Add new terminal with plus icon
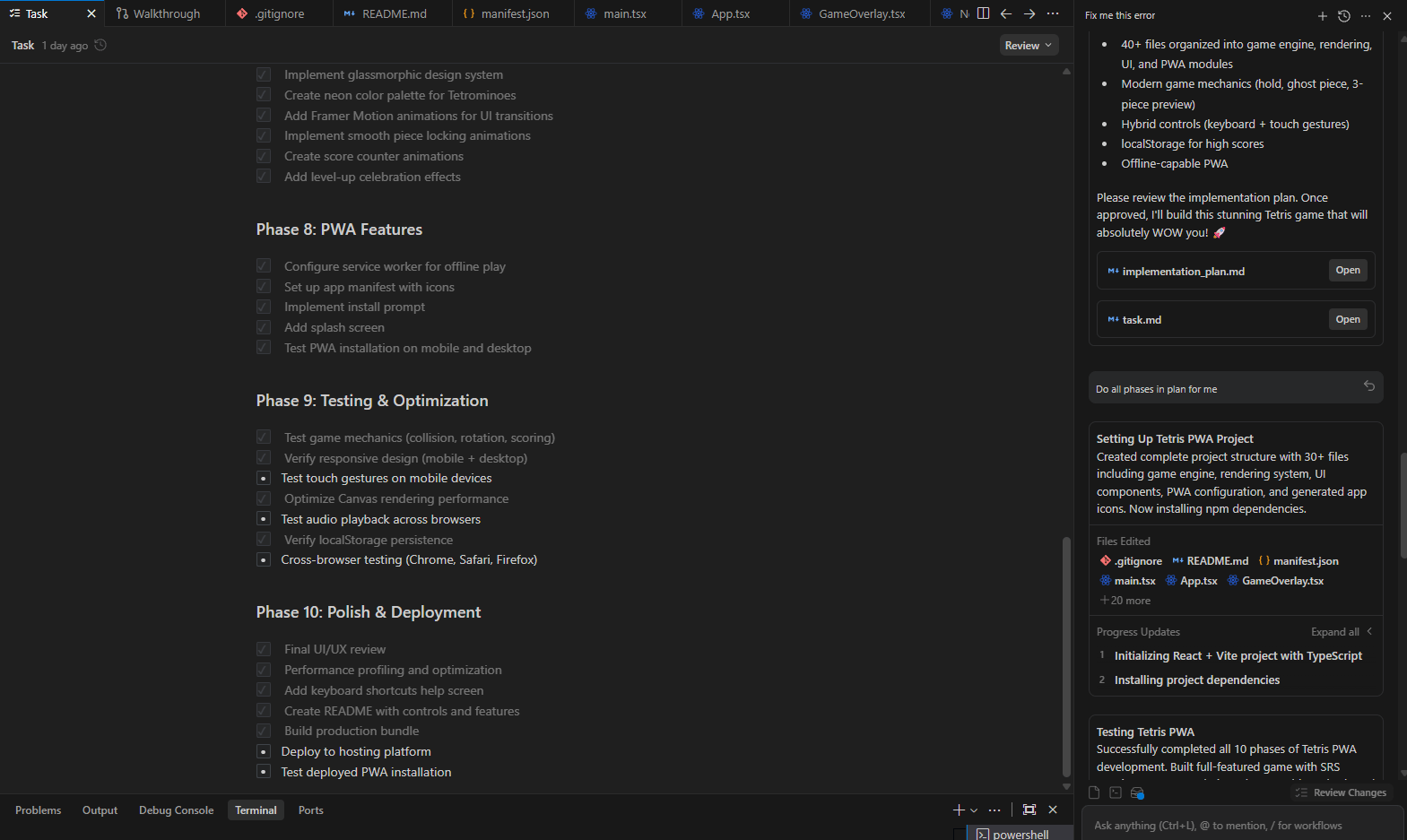The height and width of the screenshot is (840, 1407). tap(959, 810)
